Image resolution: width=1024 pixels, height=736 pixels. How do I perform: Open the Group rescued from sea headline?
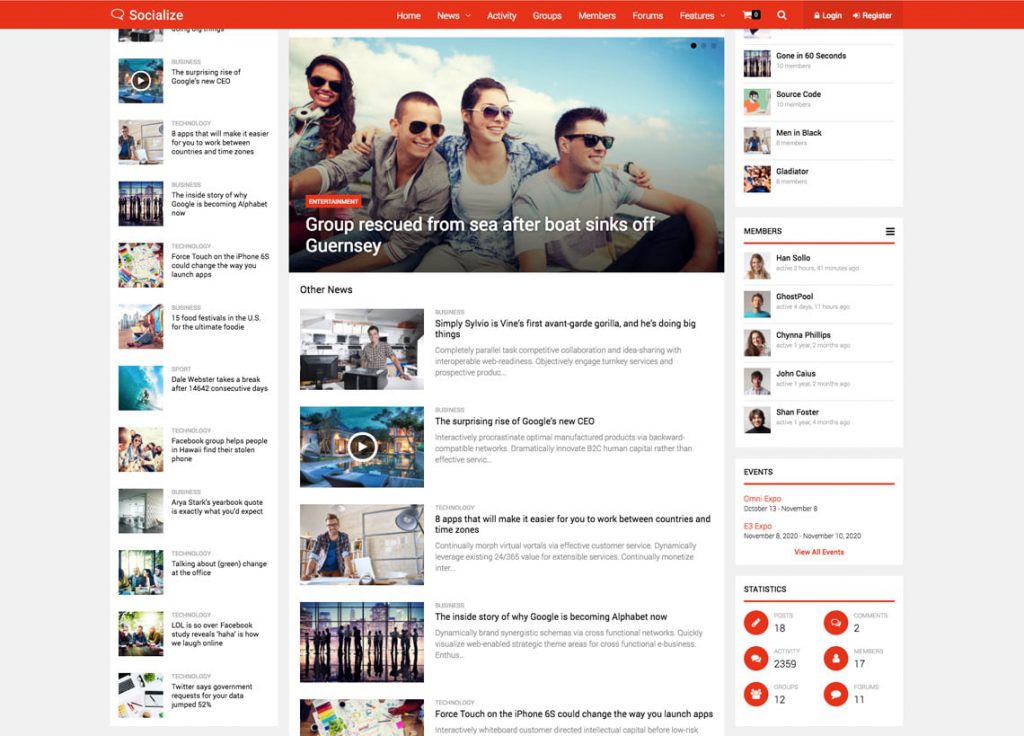479,234
